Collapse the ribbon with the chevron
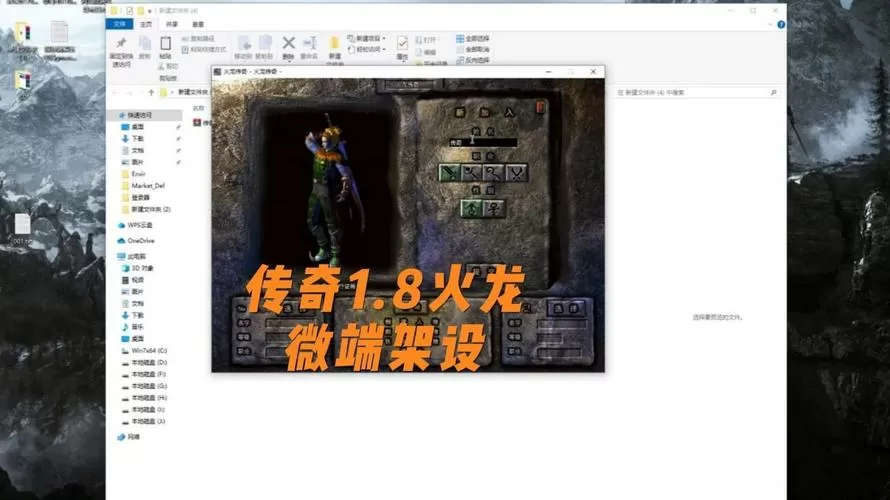This screenshot has width=890, height=500. point(770,24)
